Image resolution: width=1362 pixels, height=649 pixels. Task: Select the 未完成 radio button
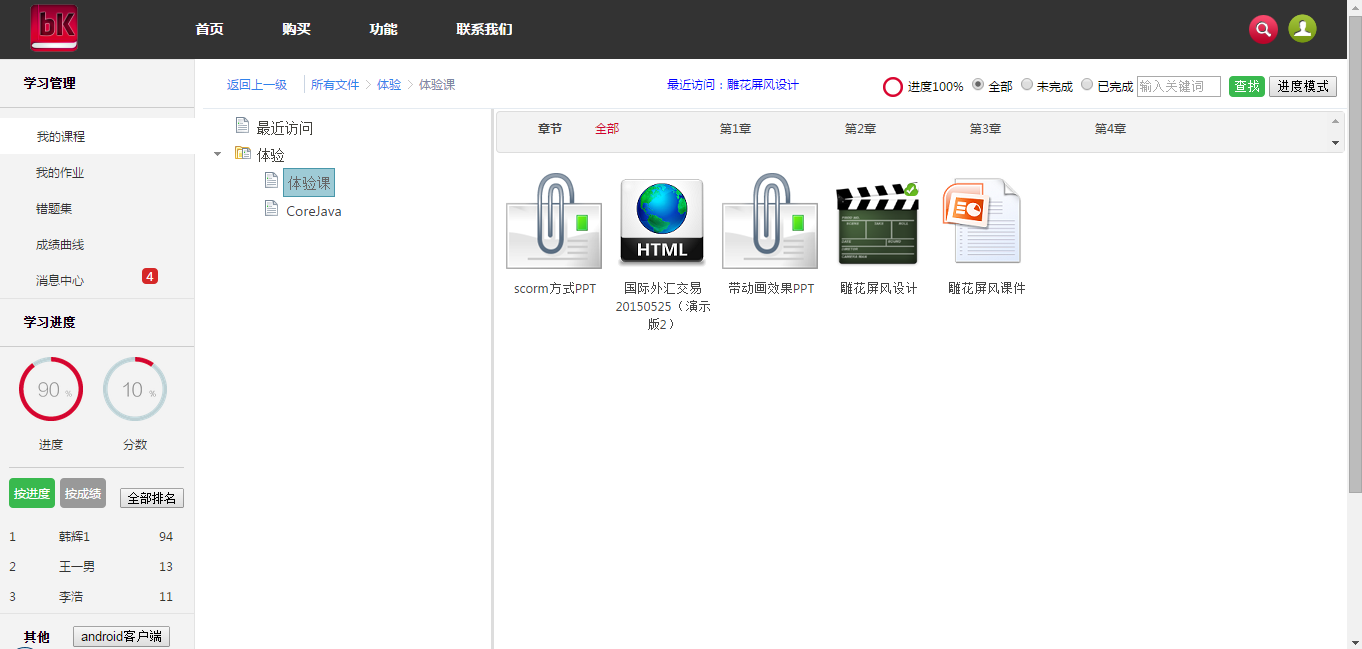(x=1027, y=85)
